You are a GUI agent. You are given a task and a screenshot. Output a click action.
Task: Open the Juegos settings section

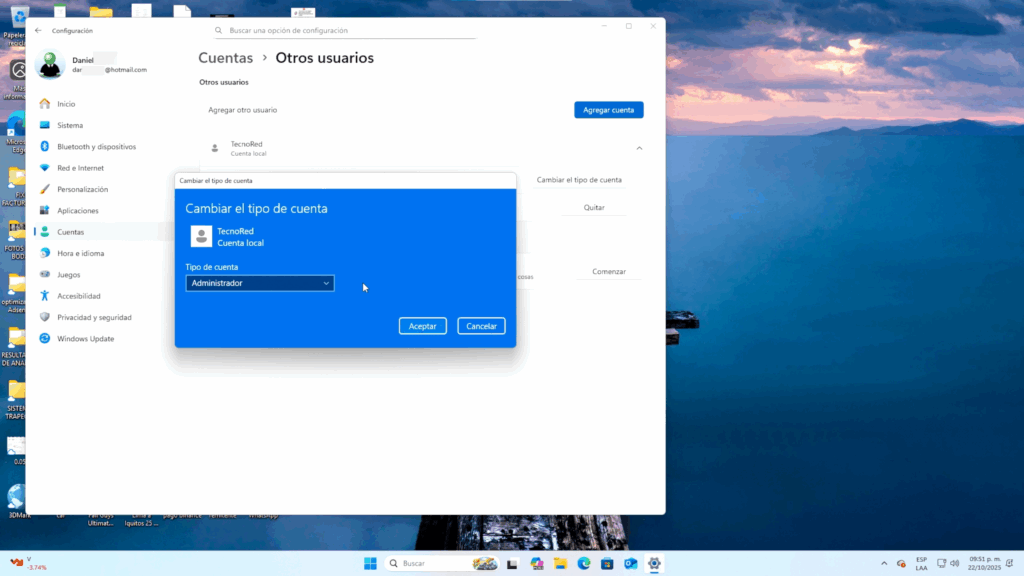click(x=69, y=275)
